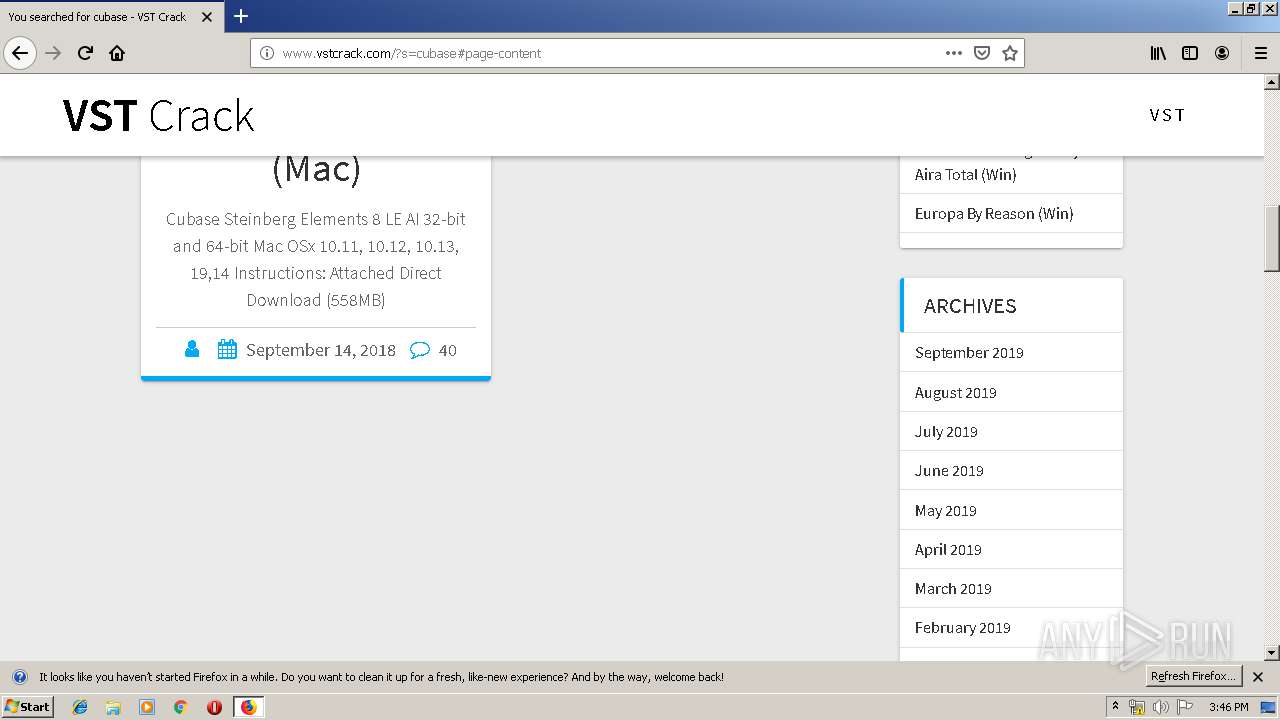Dismiss the Firefox notification bar
Image resolution: width=1280 pixels, height=720 pixels.
1258,677
